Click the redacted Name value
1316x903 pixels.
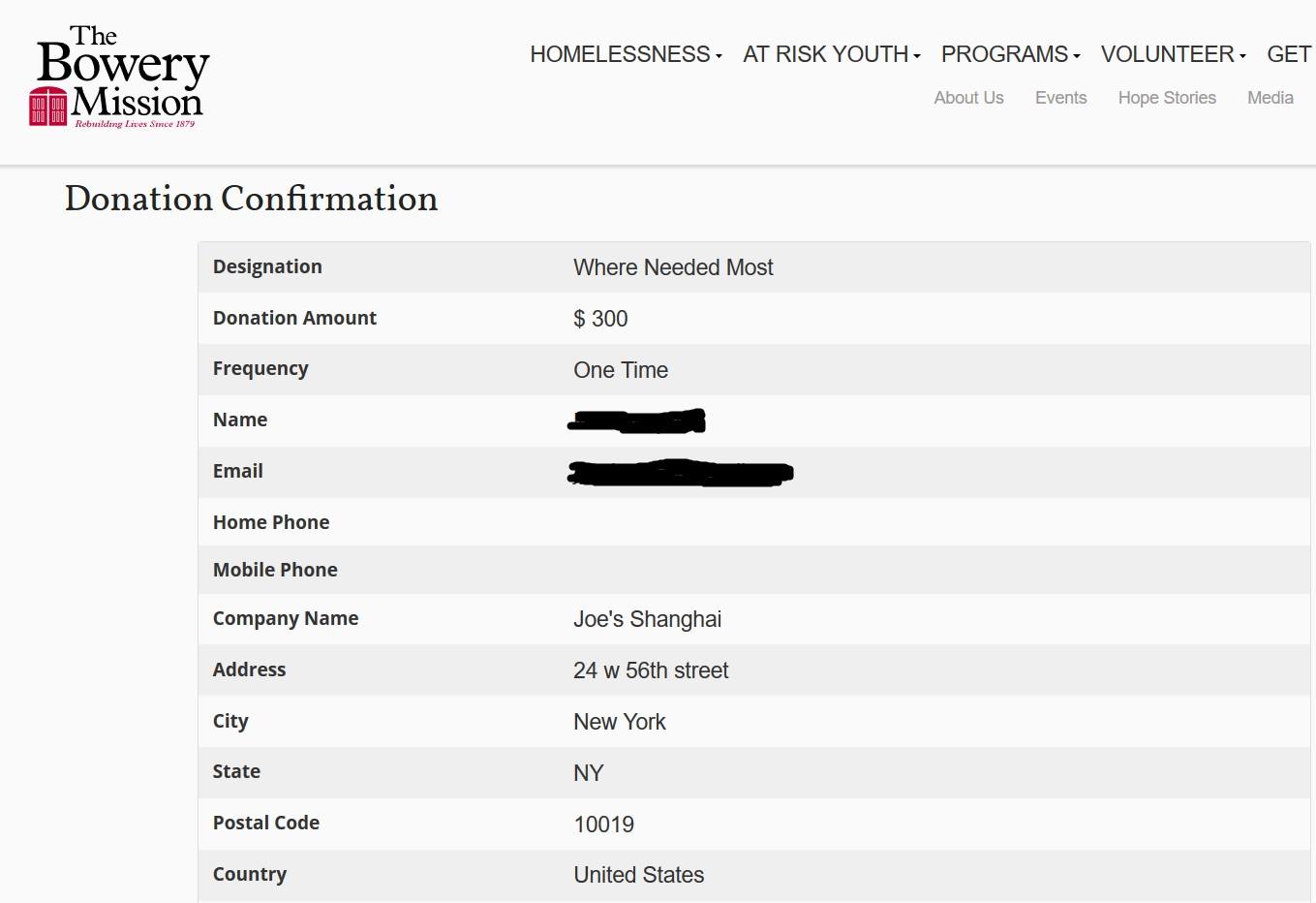637,420
